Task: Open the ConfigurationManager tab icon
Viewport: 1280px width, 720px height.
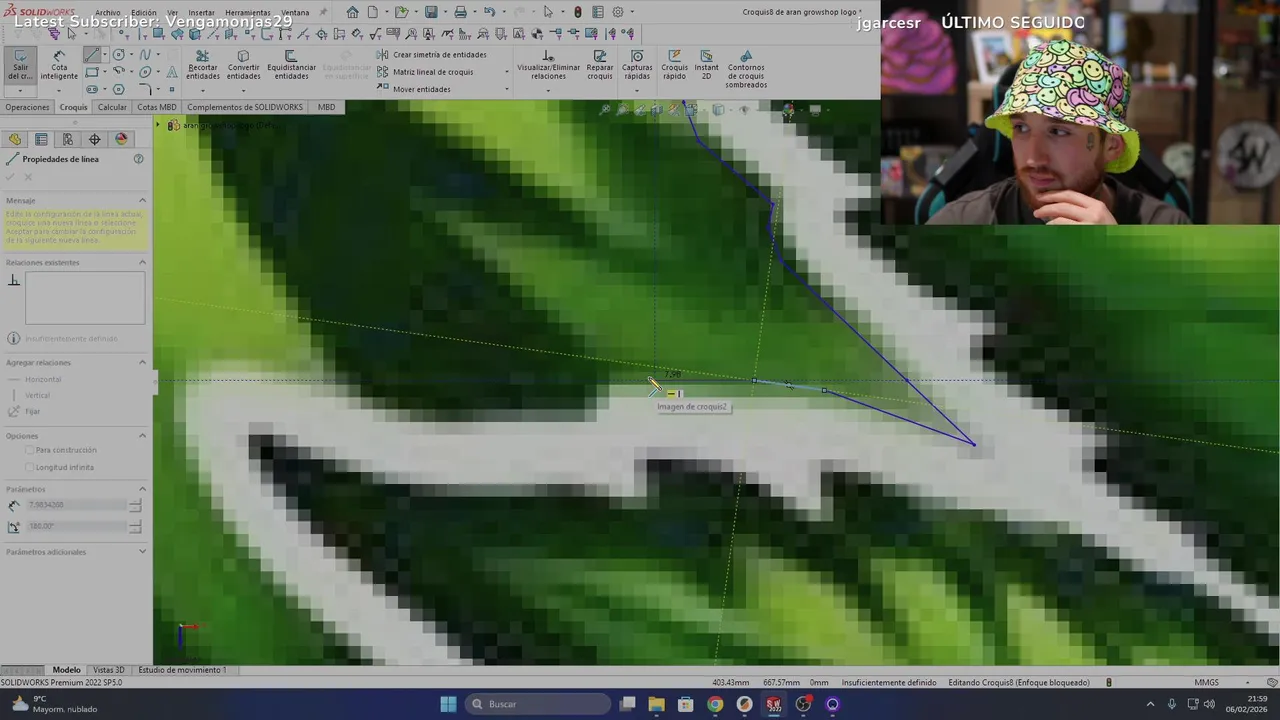Action: click(67, 139)
